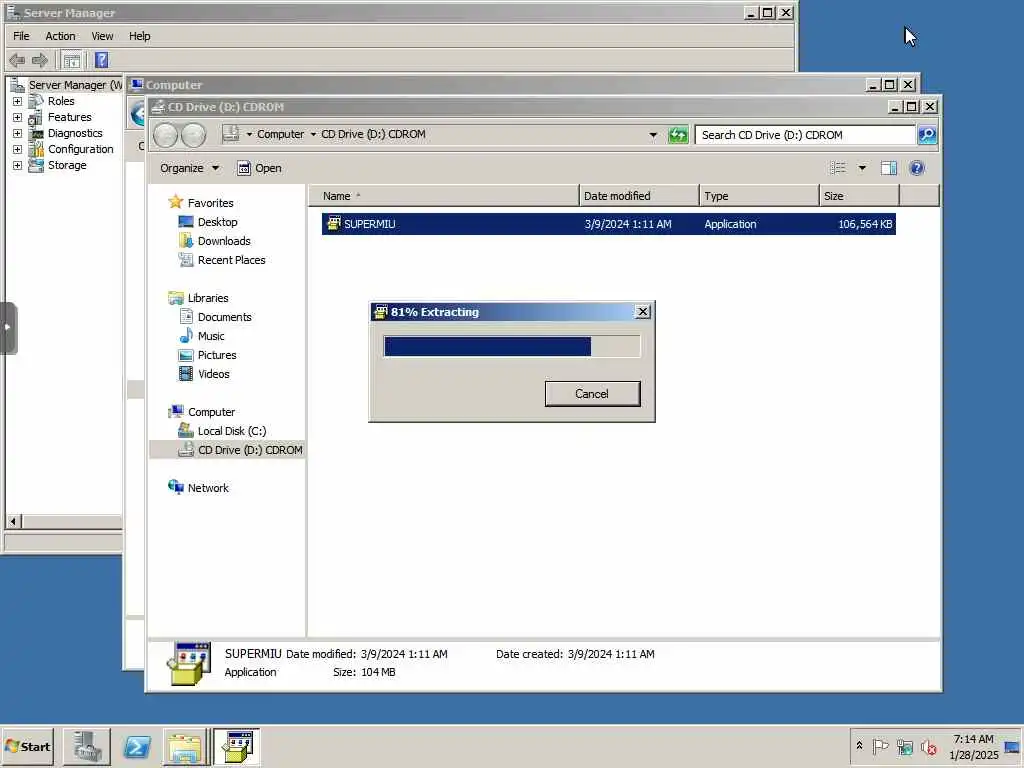Open Favorites in the navigation pane
The image size is (1024, 768).
tap(201, 203)
